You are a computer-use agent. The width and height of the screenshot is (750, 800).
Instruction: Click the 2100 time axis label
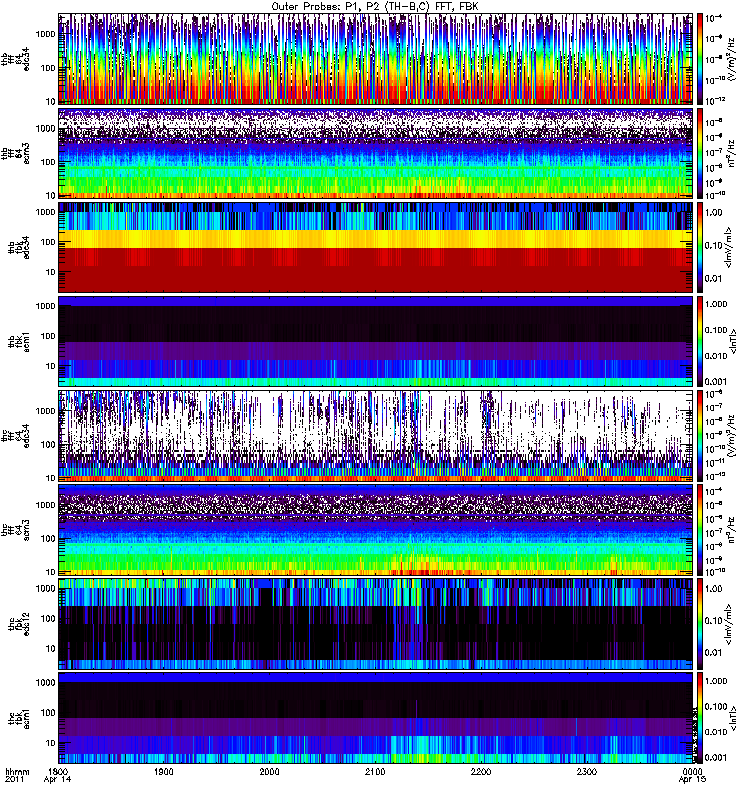click(x=375, y=771)
